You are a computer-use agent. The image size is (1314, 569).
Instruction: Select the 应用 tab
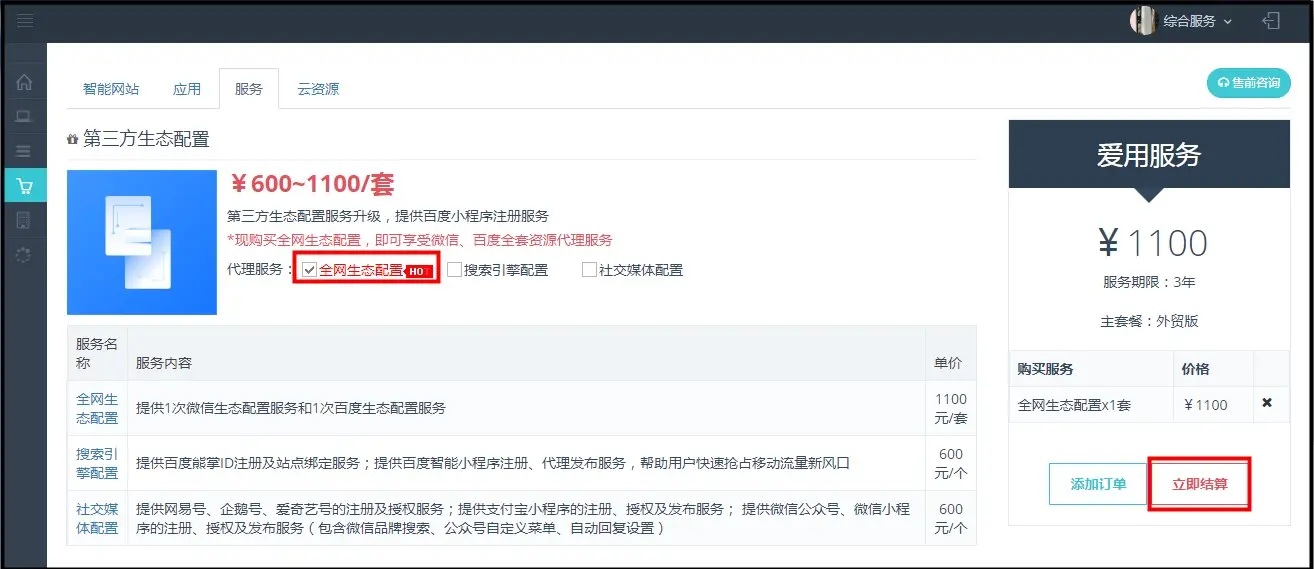coord(187,89)
